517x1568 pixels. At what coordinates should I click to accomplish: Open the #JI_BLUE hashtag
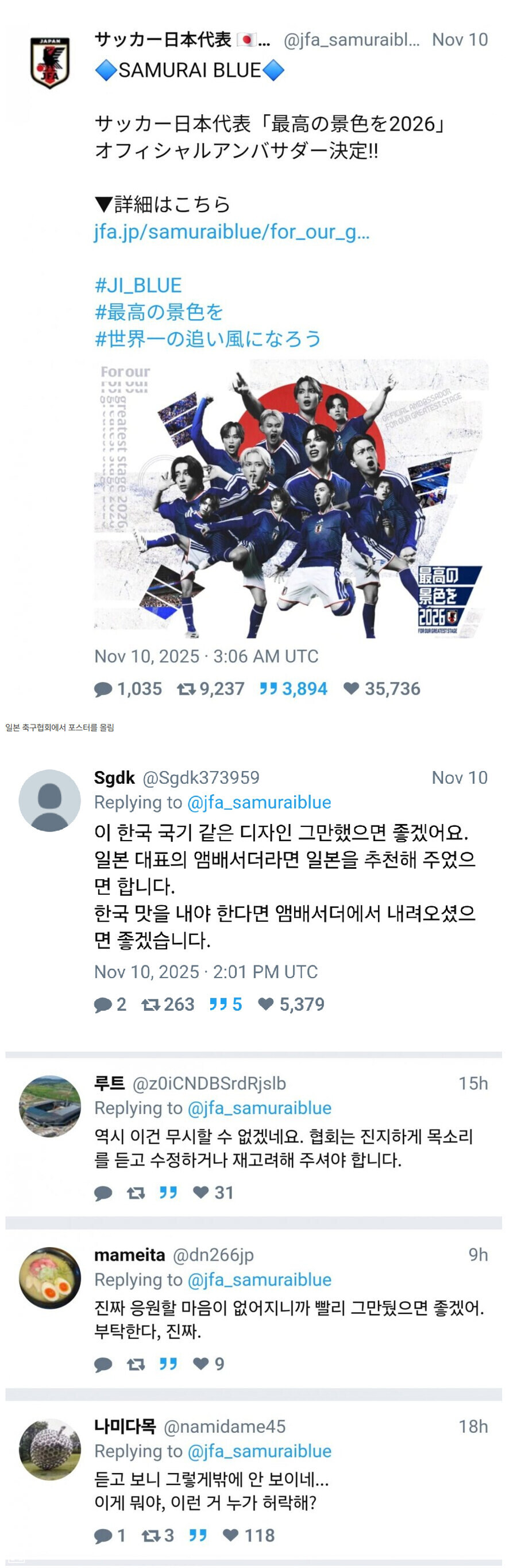click(138, 285)
